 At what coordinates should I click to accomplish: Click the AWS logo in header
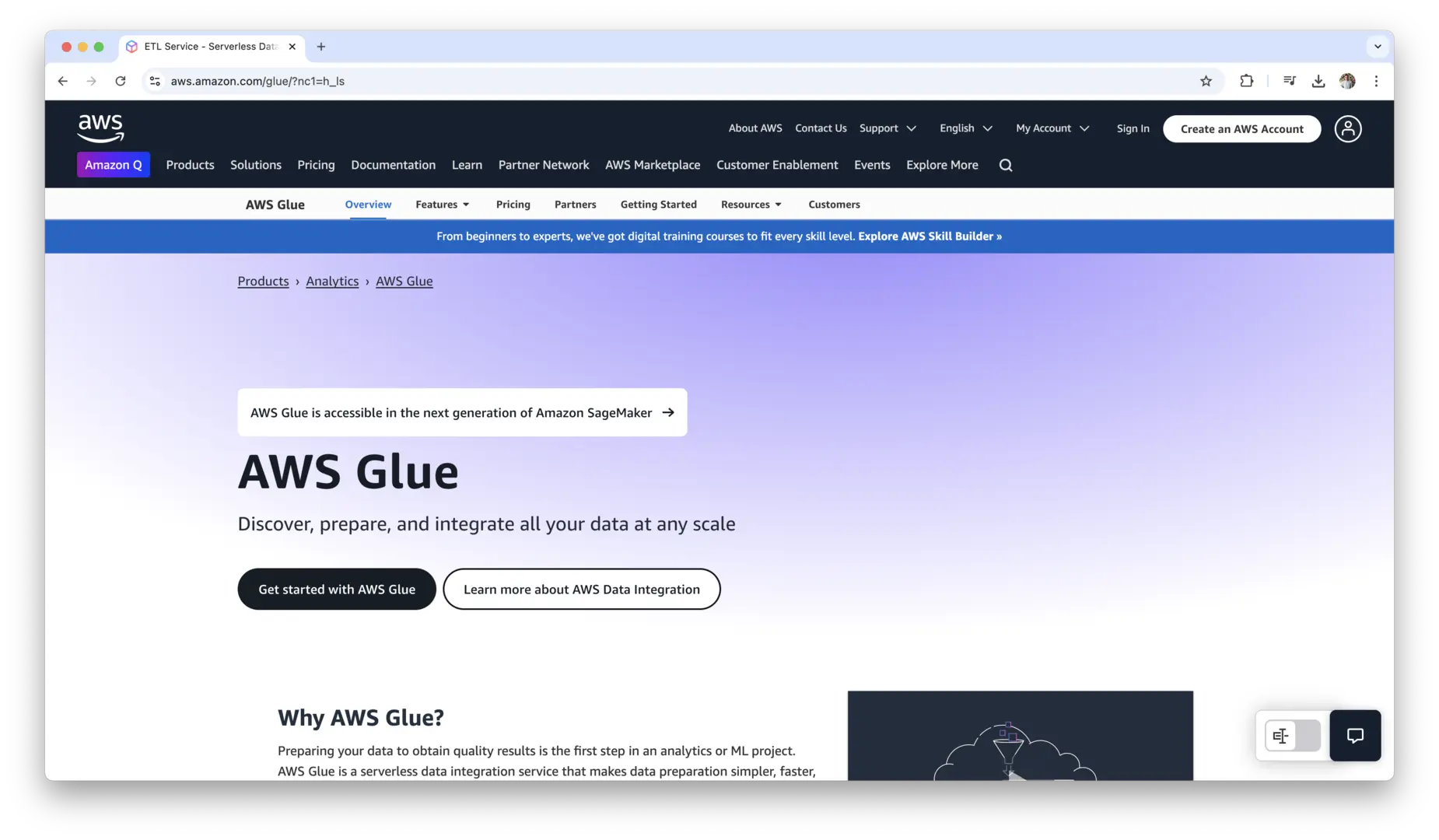tap(100, 128)
